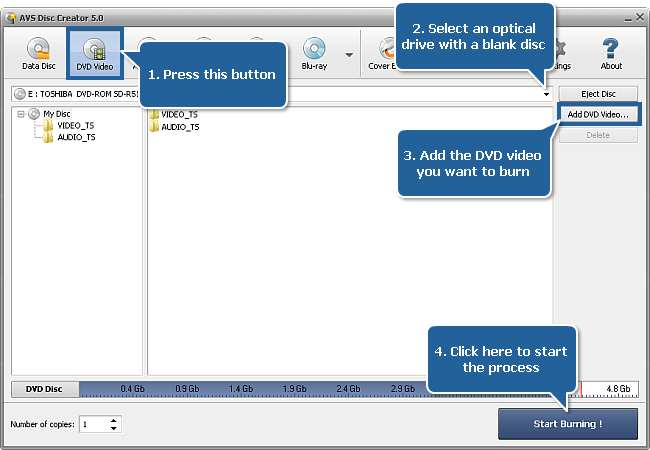Screen dimensions: 650x450
Task: Expand the toolbar overflow arrow beside Blu-ray
Action: pos(349,55)
